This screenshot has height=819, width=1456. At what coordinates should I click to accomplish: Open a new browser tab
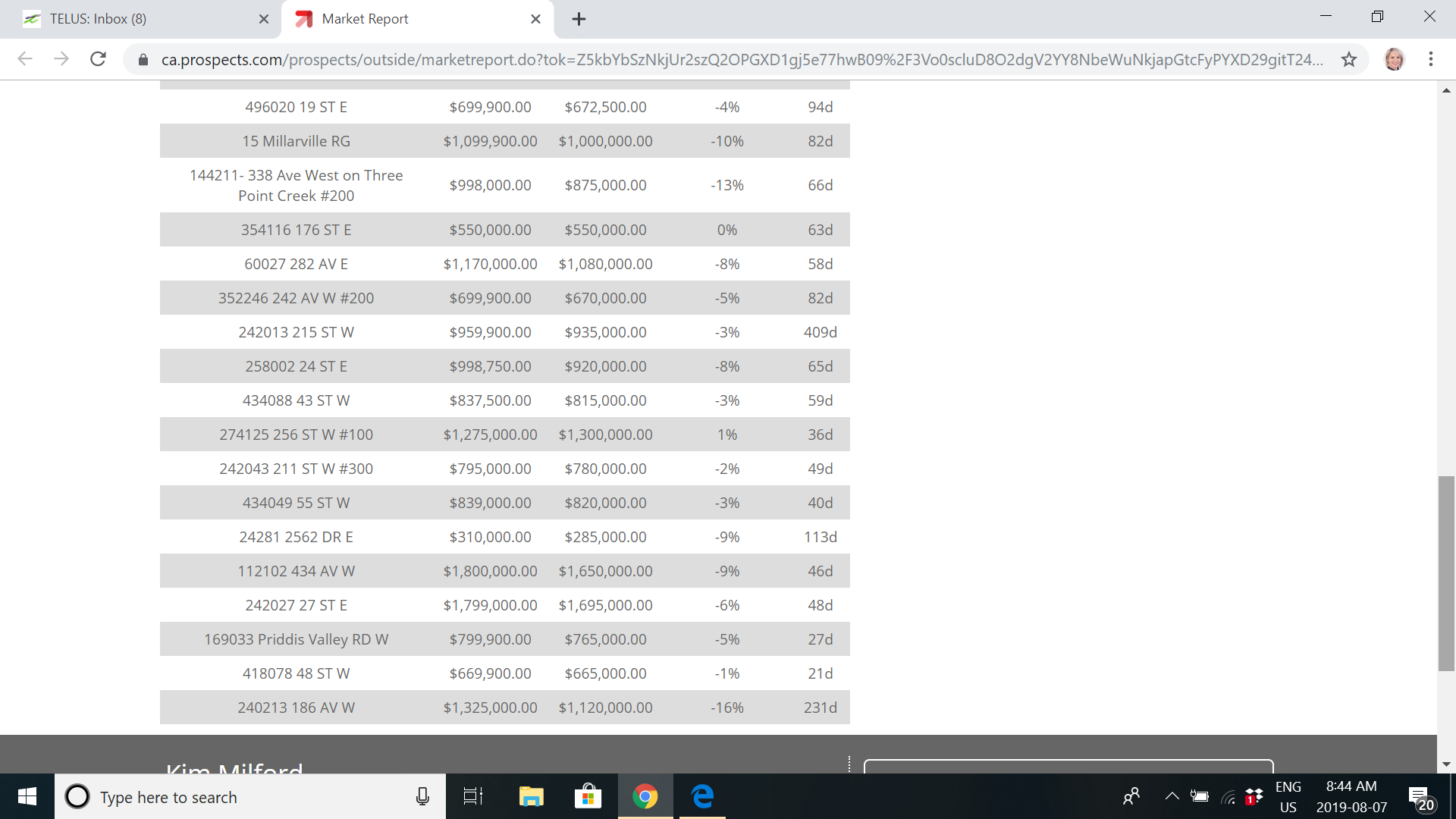pos(579,19)
